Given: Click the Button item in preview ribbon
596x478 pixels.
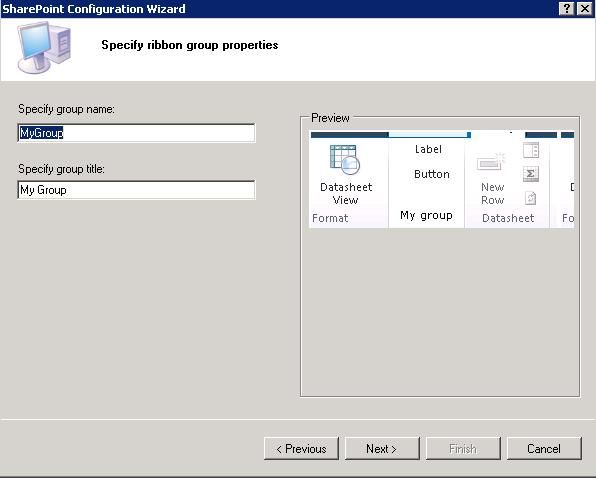Looking at the screenshot, I should click(432, 174).
